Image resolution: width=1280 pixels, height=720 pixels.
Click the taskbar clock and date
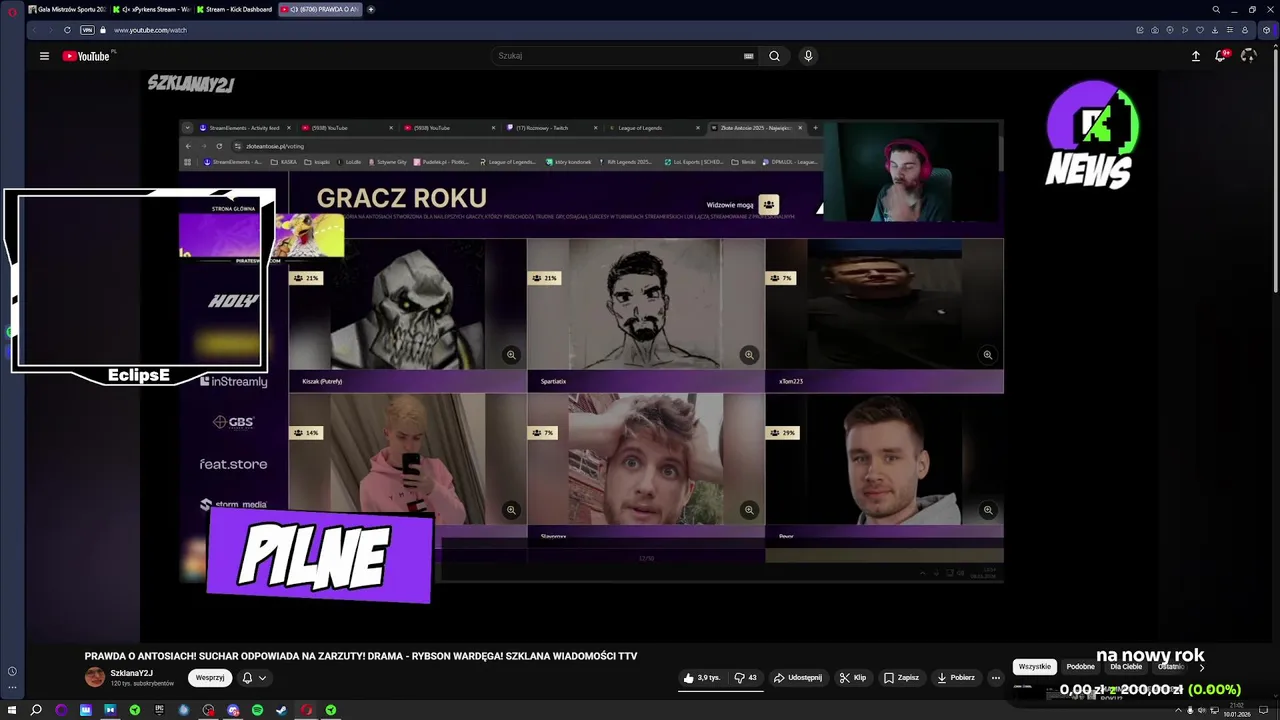click(x=1237, y=710)
